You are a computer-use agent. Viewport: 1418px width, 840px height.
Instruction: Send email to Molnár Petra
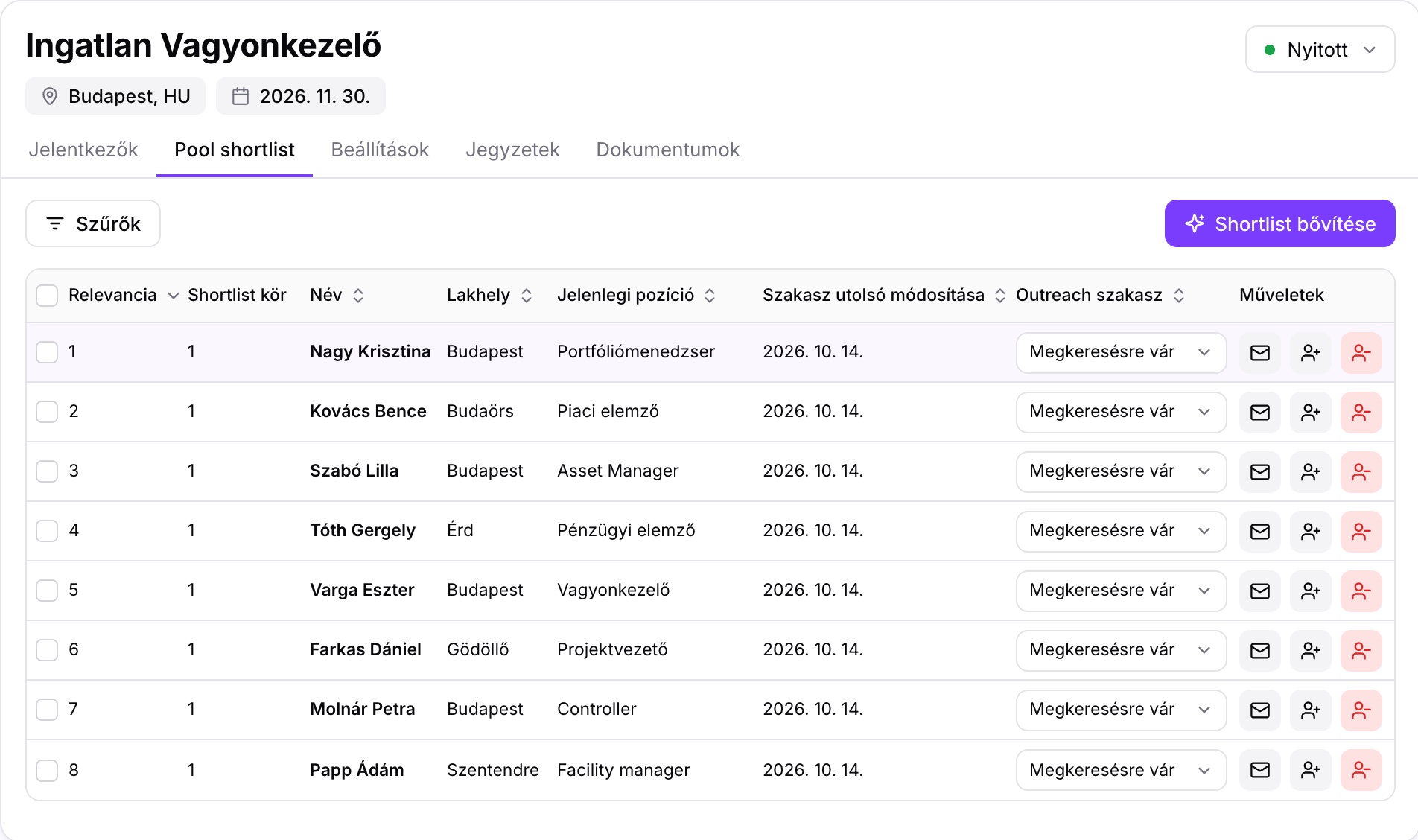click(1259, 710)
